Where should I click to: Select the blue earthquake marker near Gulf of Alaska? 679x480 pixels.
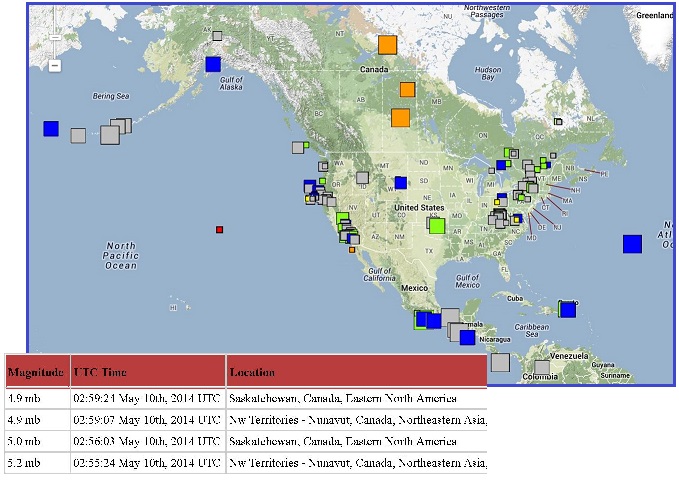[212, 64]
